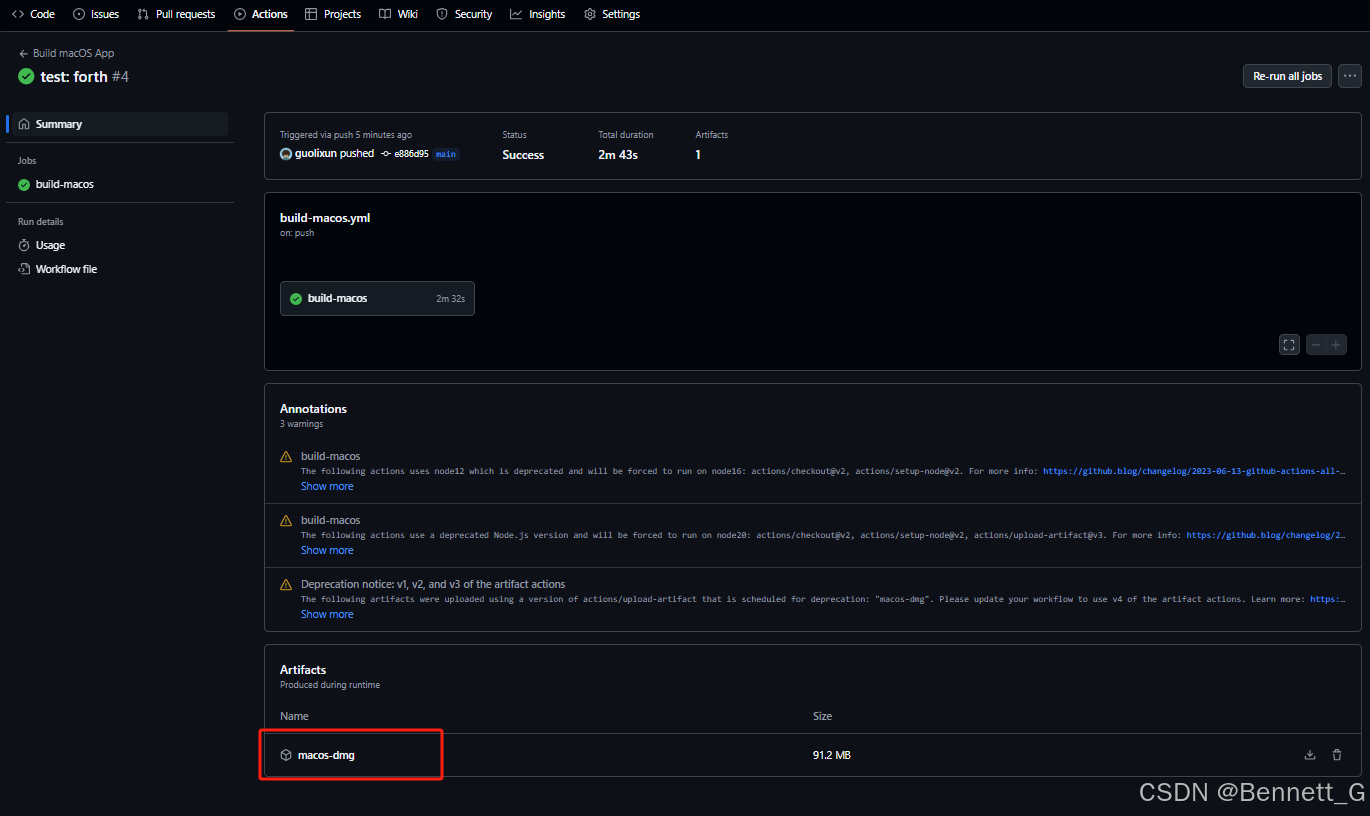
Task: Click build-macos title of node20 annotation
Action: (x=330, y=520)
